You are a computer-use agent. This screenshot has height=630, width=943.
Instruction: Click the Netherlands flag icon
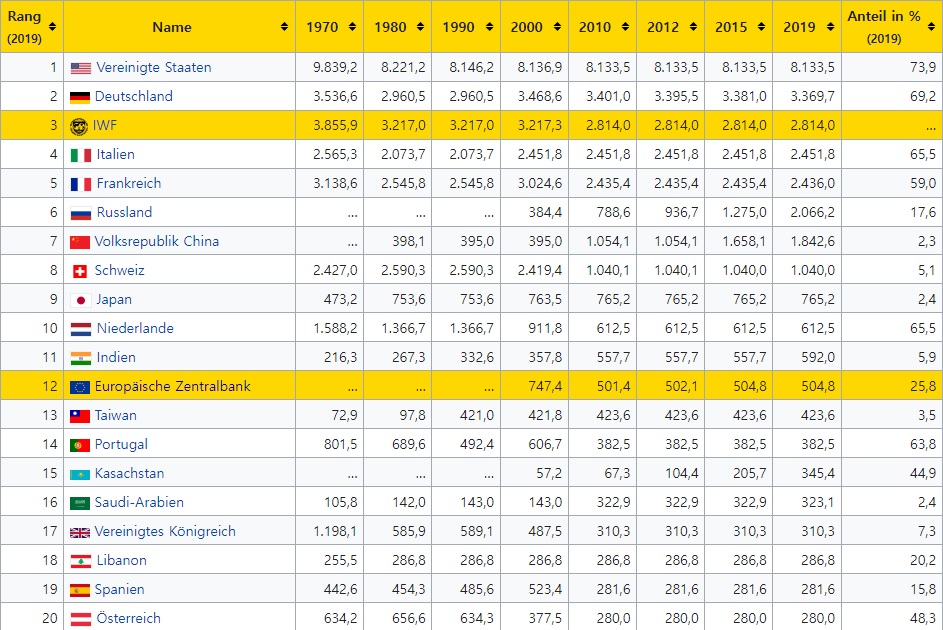click(x=81, y=329)
